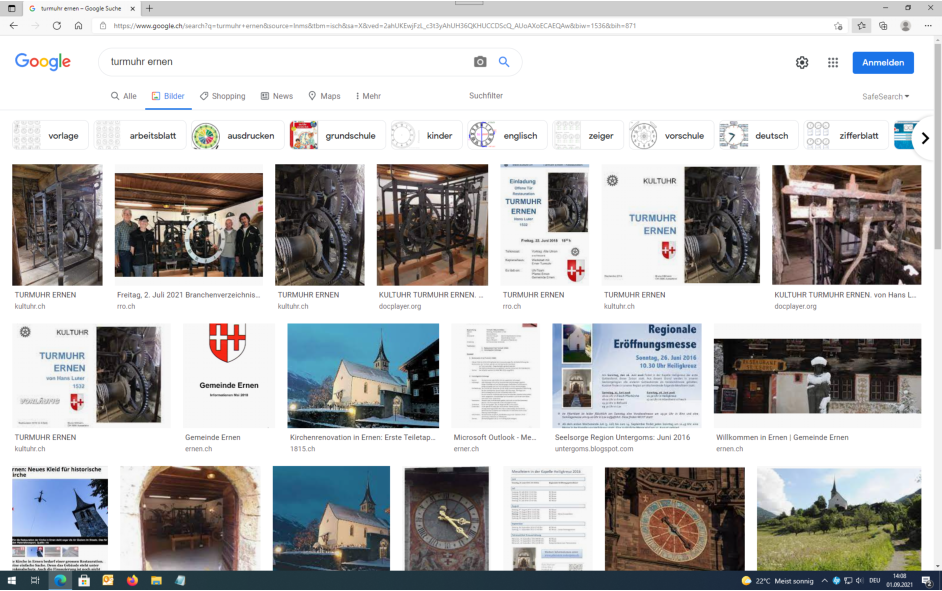Switch to the News tab
942x591 pixels.
(277, 96)
